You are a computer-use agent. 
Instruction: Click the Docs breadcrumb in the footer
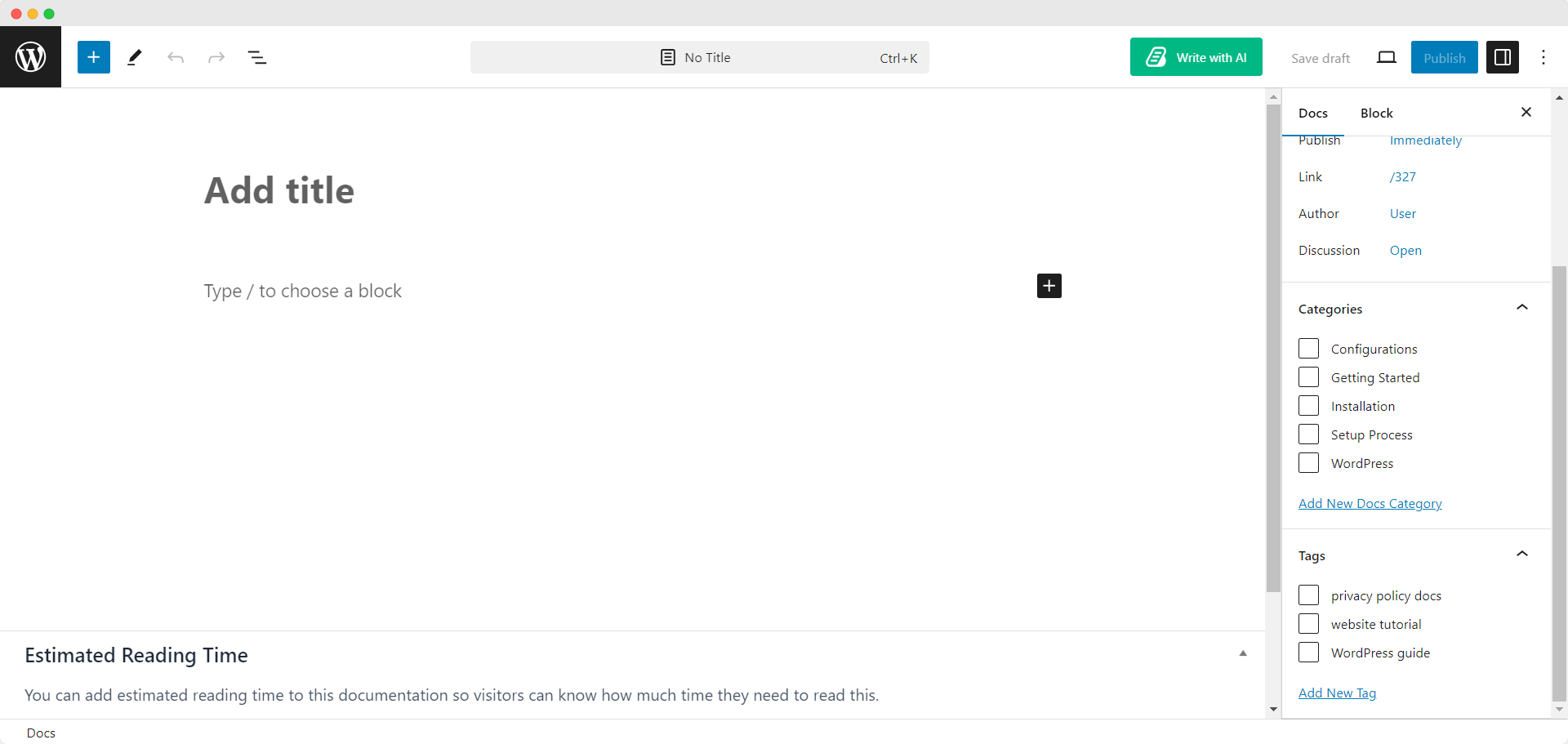pyautogui.click(x=41, y=733)
